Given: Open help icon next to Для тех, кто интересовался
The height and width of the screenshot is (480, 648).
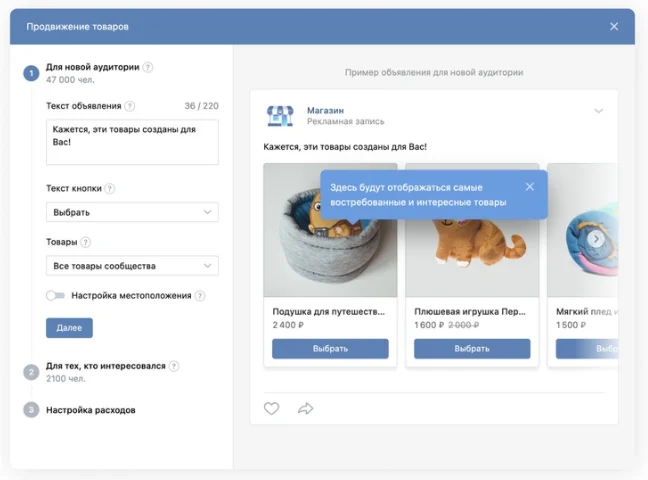Looking at the screenshot, I should 174,366.
